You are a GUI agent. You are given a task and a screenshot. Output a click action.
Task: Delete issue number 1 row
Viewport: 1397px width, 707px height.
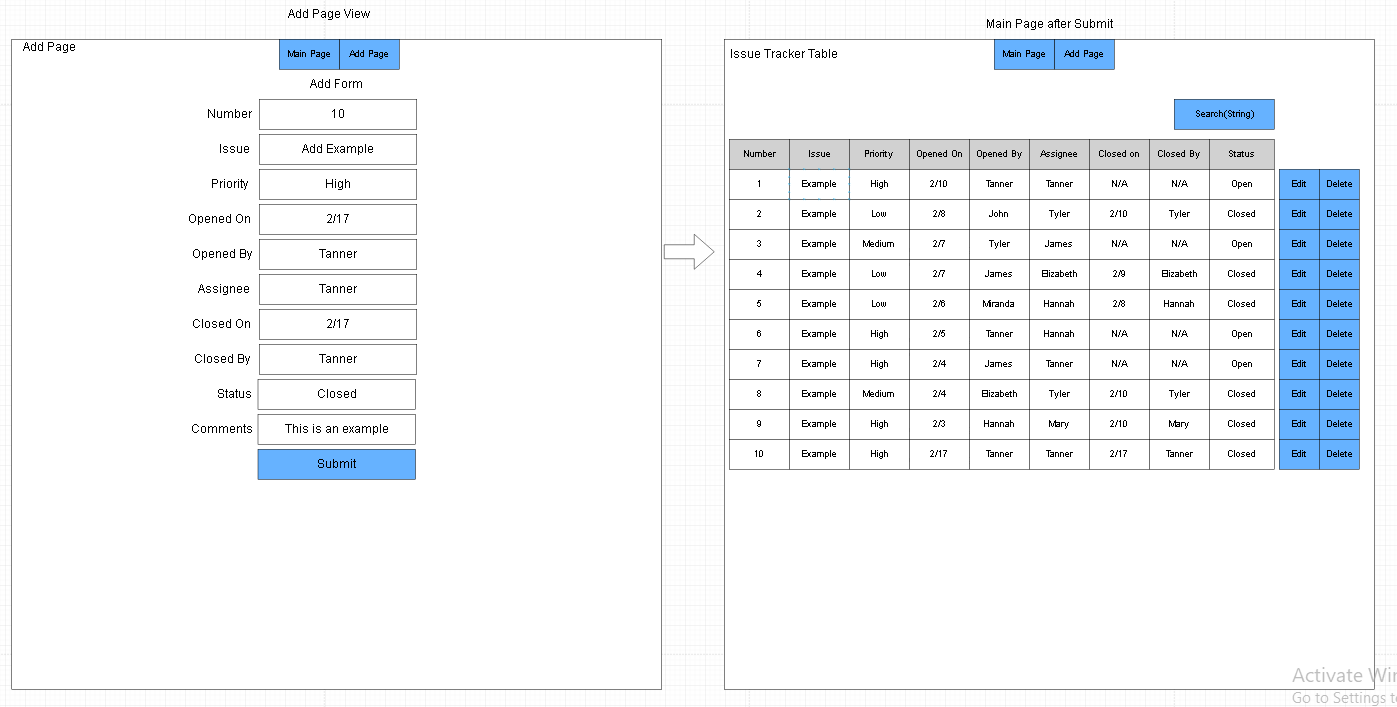[x=1339, y=184]
